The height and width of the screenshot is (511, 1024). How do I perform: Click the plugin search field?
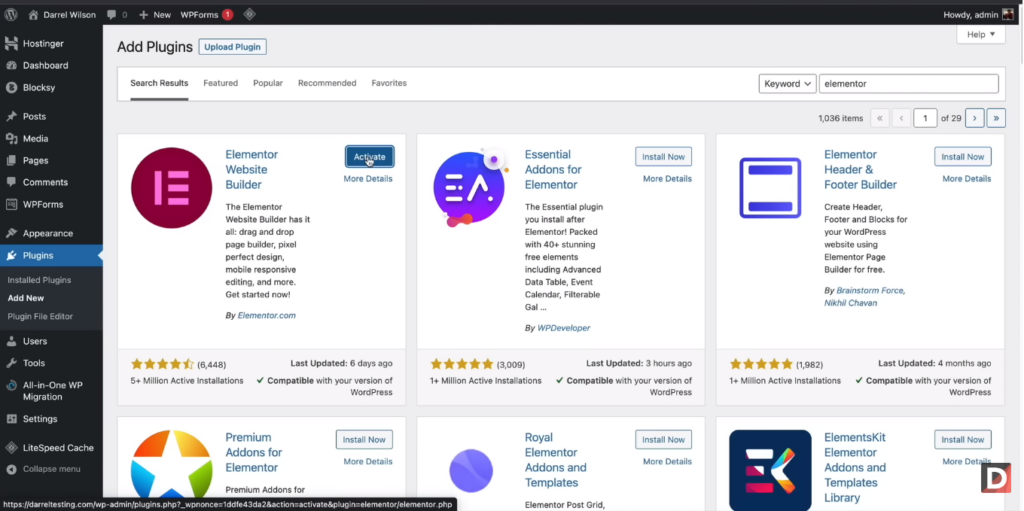(908, 84)
